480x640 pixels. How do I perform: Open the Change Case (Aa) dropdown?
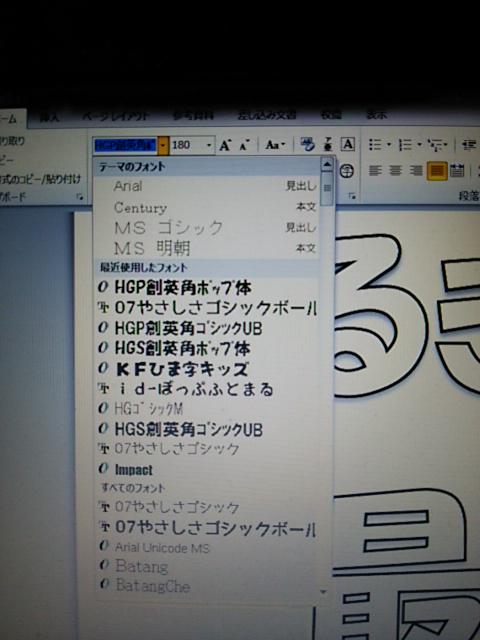[276, 145]
